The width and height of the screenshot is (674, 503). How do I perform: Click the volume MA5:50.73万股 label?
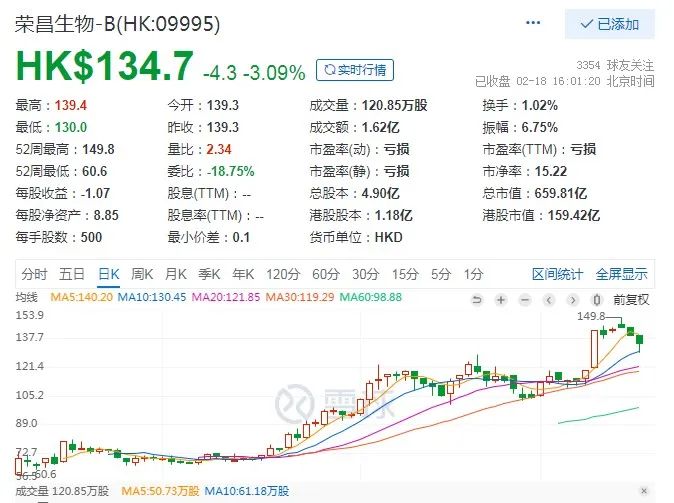point(160,491)
